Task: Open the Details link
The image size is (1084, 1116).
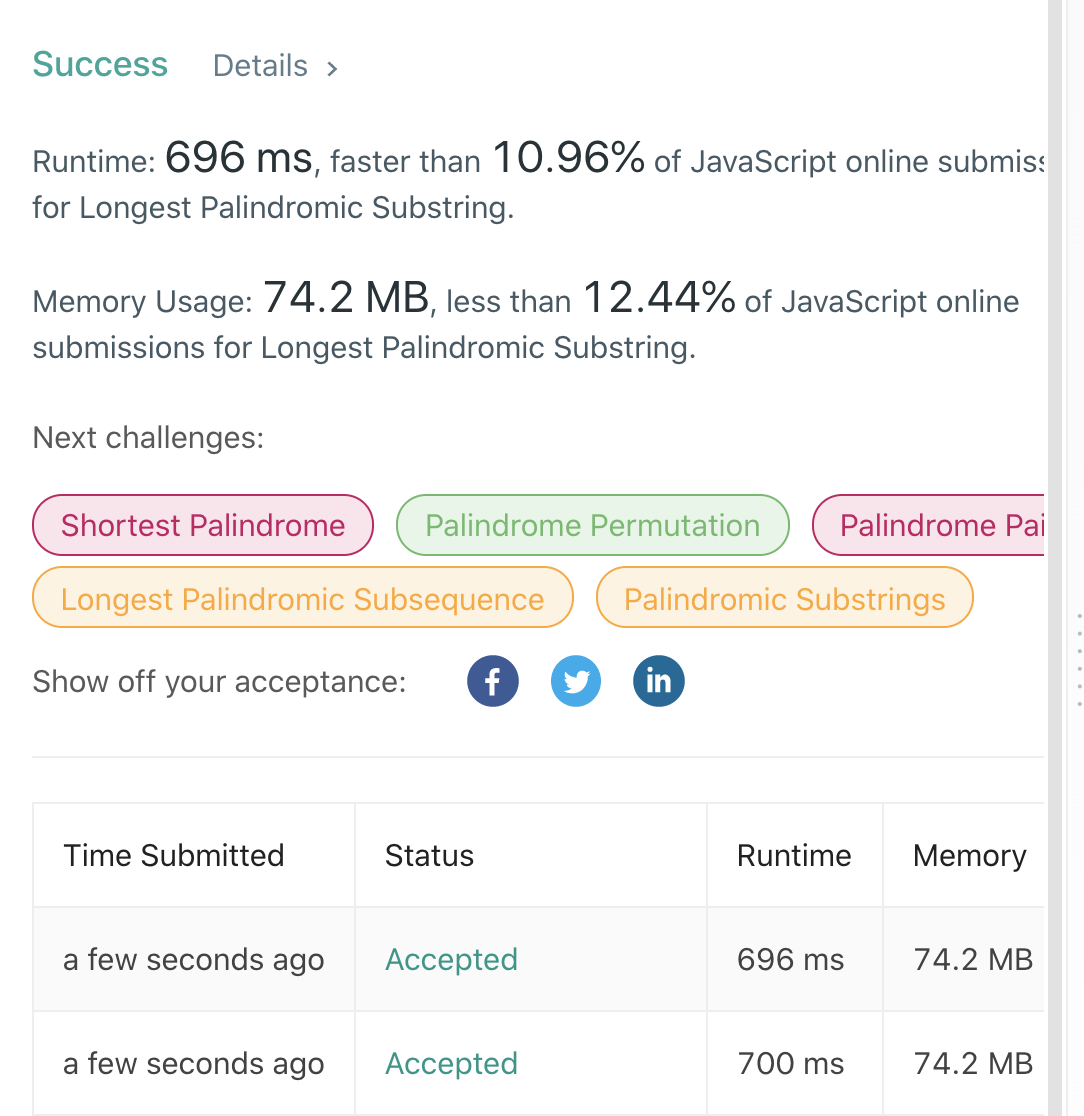Action: (x=260, y=66)
